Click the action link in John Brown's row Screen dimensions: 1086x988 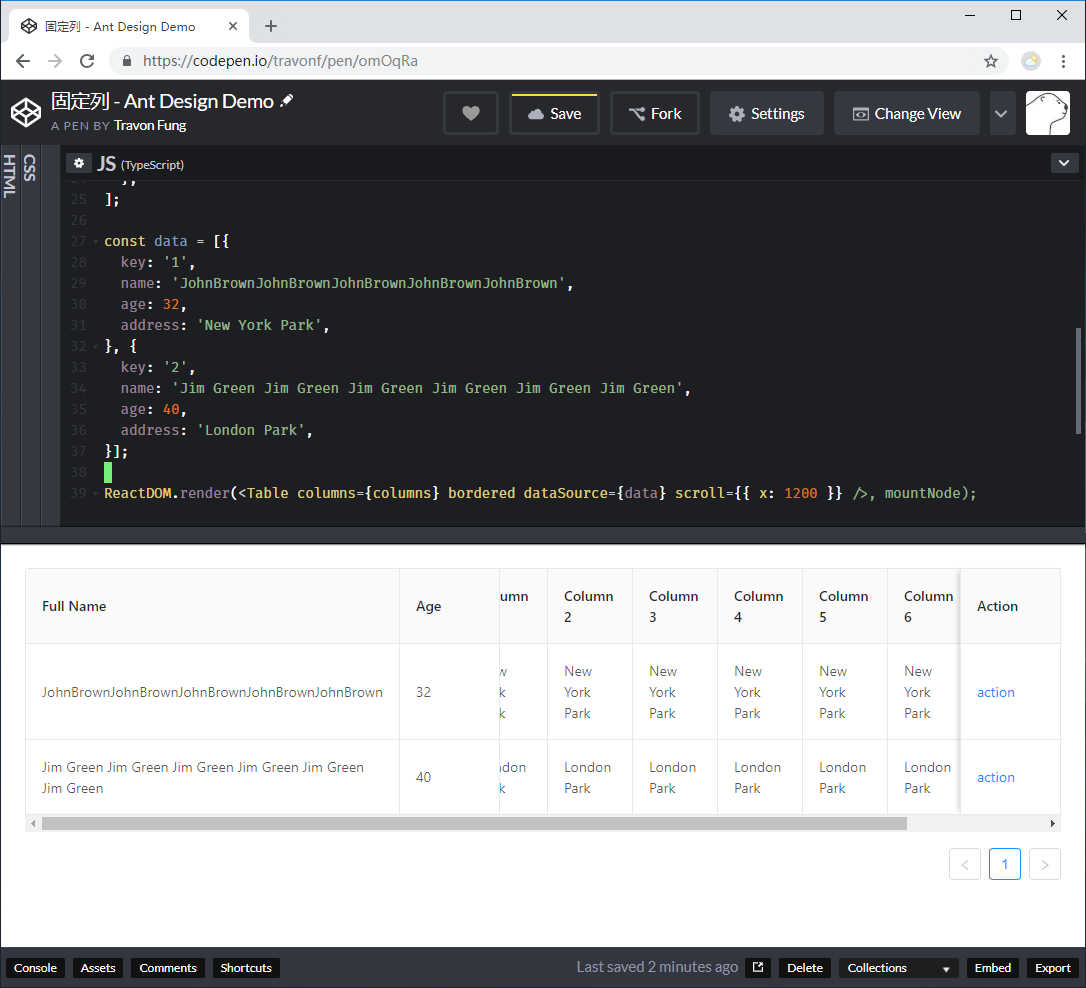995,692
